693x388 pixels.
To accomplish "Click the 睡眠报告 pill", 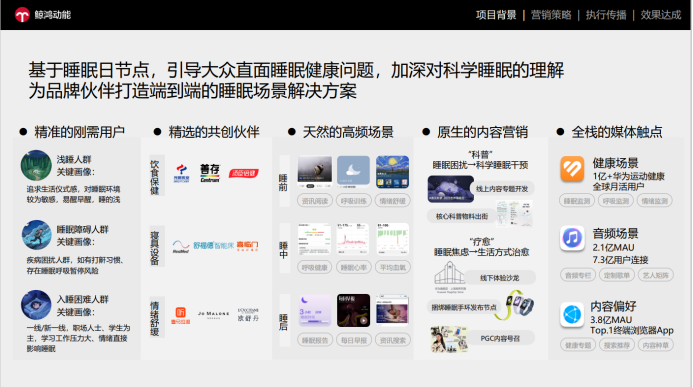I will (x=315, y=340).
